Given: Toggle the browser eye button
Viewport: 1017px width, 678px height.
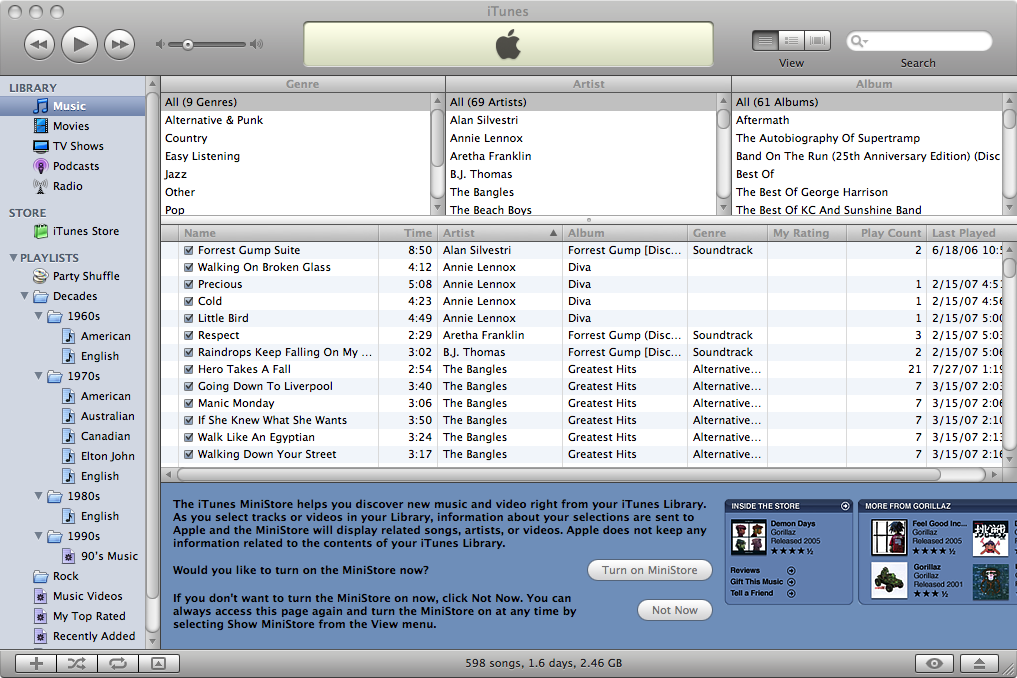Looking at the screenshot, I should click(934, 663).
